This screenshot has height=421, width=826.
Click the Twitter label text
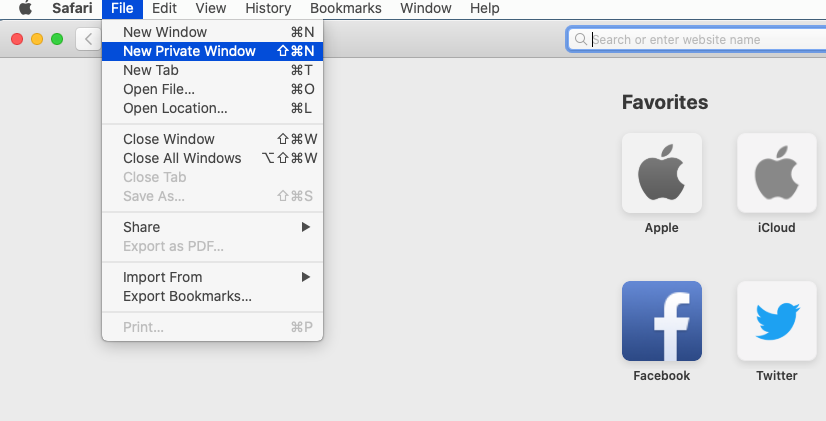pos(776,376)
